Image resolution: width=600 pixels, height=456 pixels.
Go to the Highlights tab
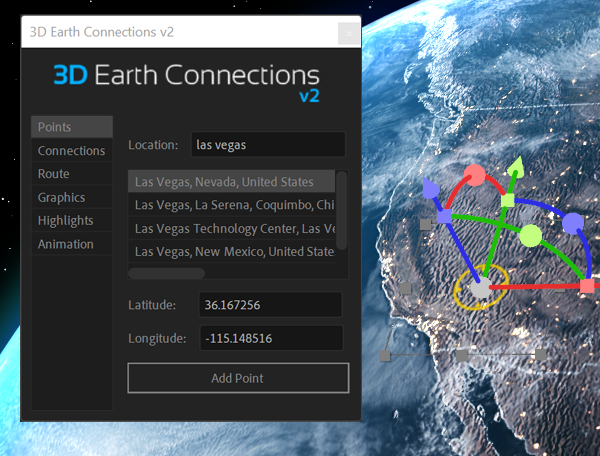click(72, 221)
